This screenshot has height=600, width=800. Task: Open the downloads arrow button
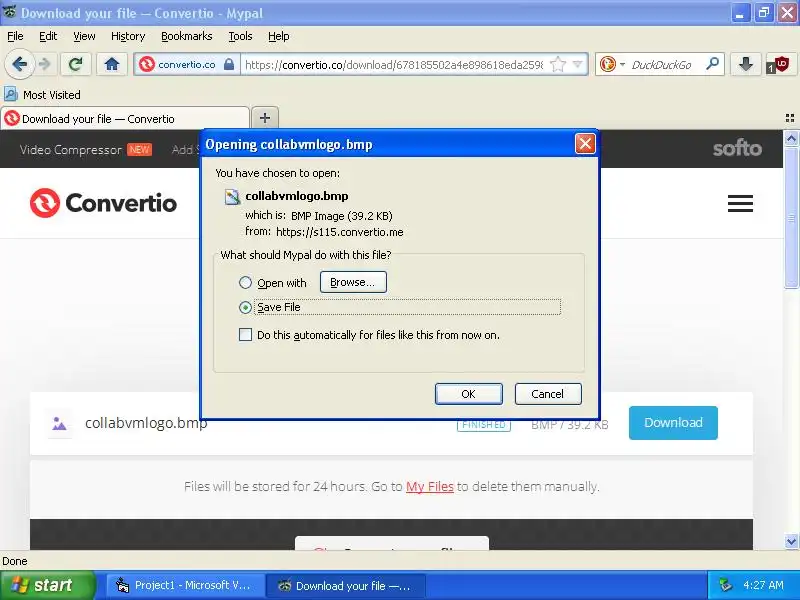pos(746,64)
